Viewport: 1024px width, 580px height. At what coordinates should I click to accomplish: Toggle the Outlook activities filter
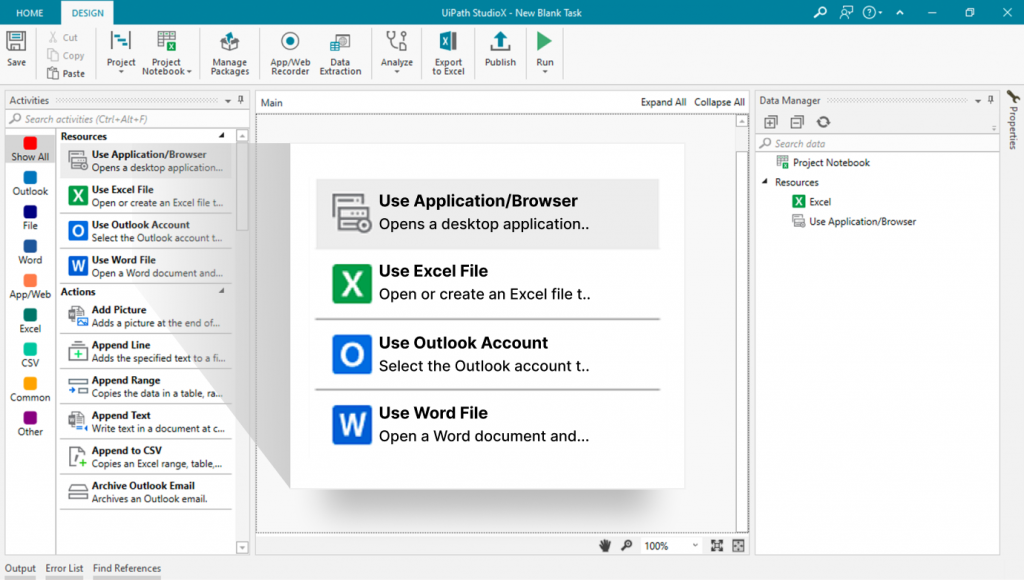(x=30, y=184)
